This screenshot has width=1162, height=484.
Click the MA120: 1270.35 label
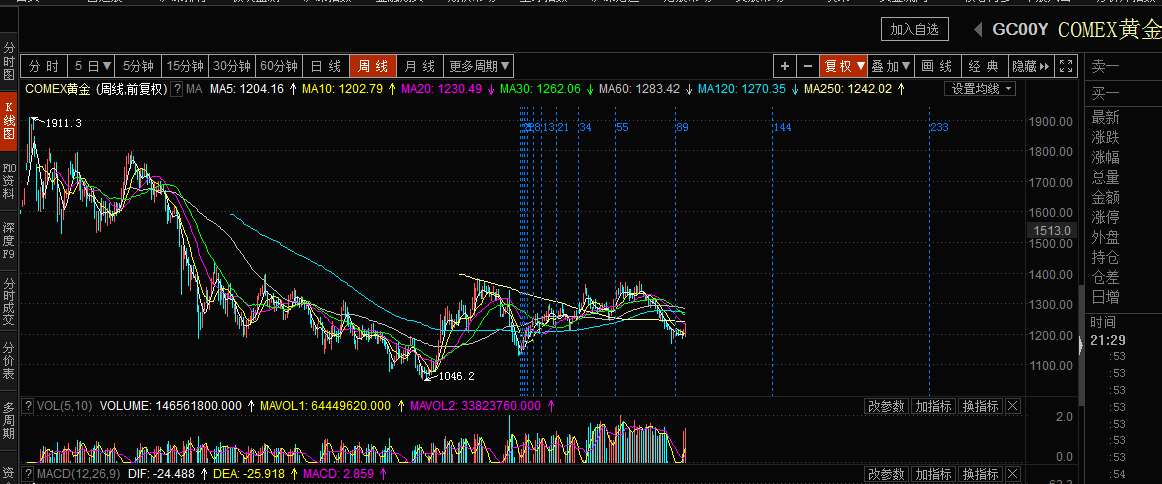[742, 89]
